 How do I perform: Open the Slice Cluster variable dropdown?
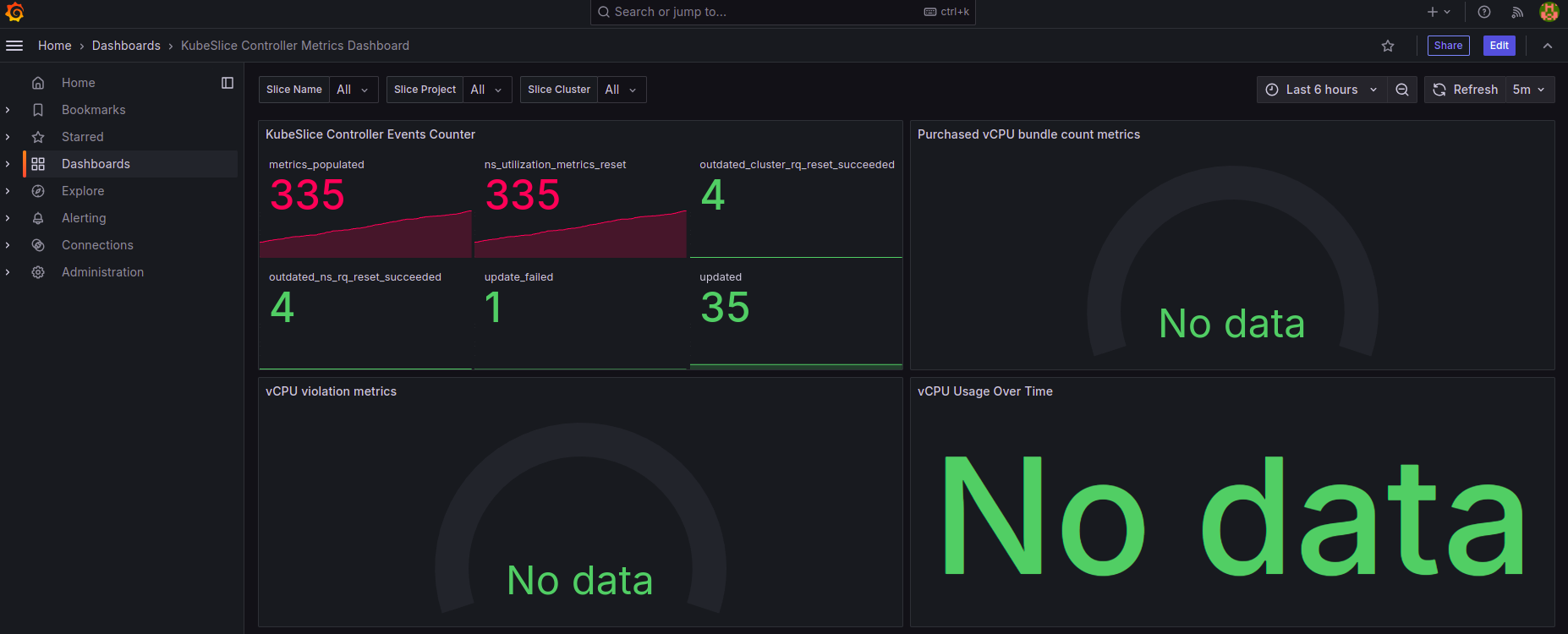coord(622,90)
